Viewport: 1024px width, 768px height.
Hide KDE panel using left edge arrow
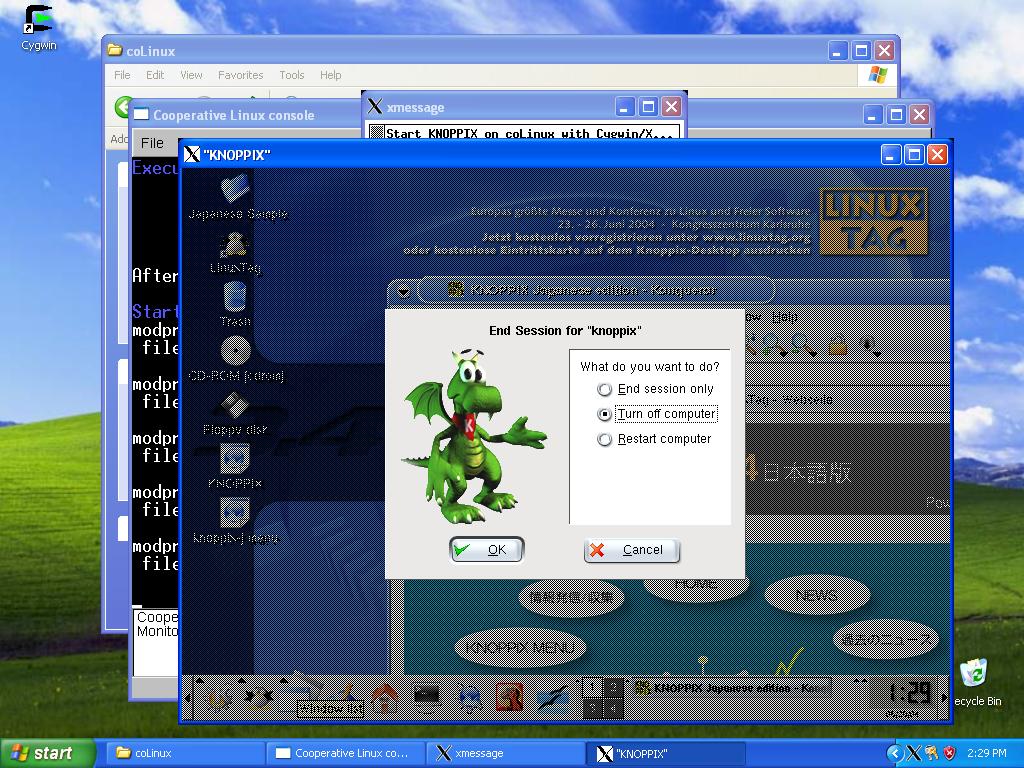point(189,698)
